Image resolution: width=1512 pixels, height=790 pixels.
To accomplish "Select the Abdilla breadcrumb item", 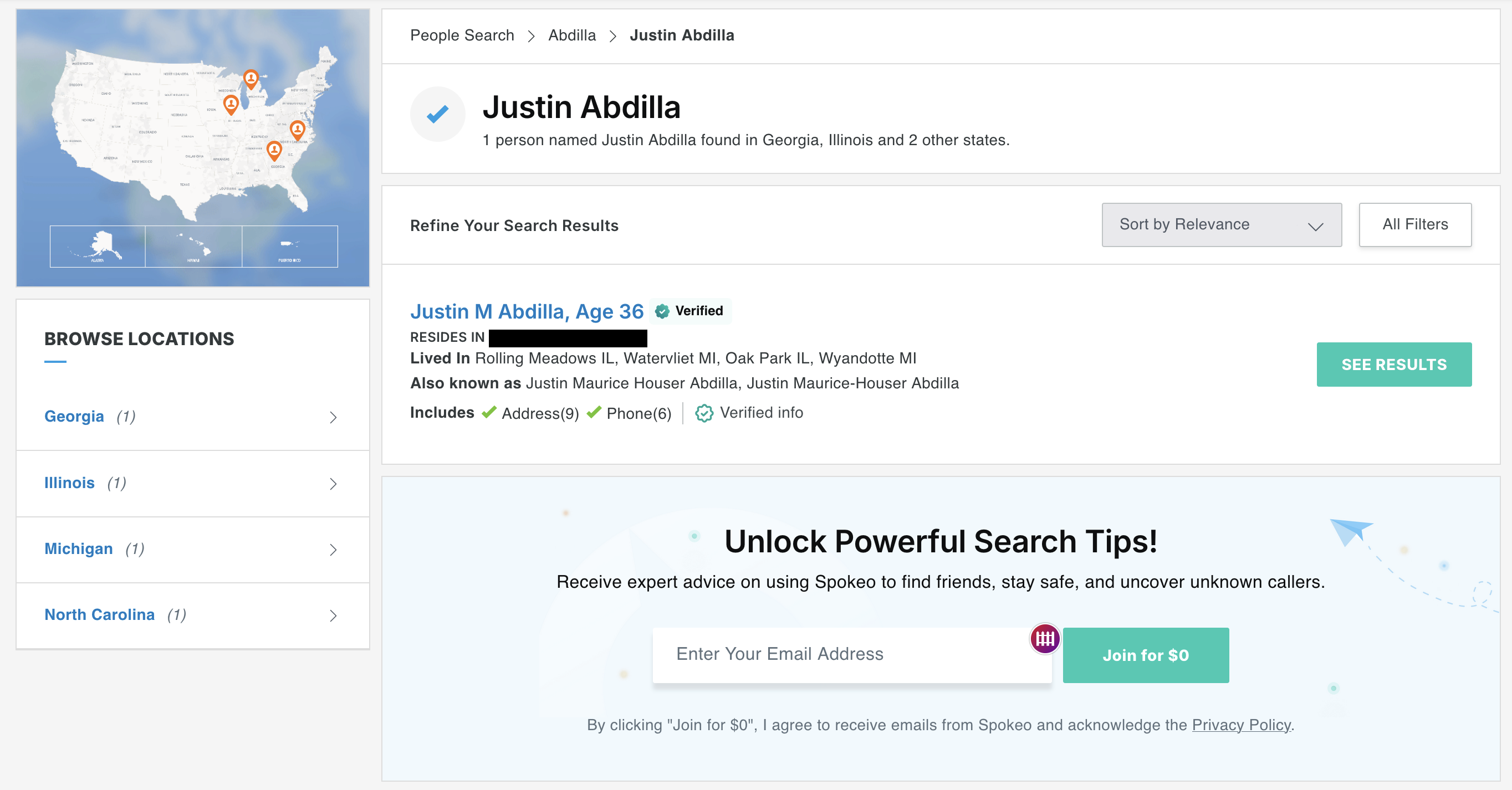I will coord(571,35).
